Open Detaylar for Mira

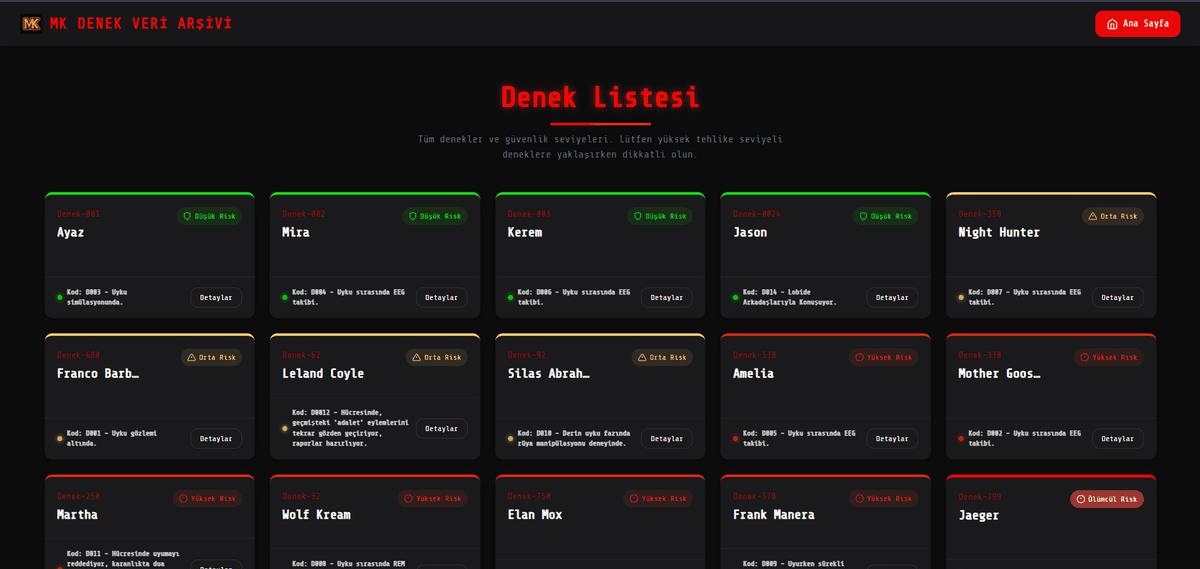point(441,297)
